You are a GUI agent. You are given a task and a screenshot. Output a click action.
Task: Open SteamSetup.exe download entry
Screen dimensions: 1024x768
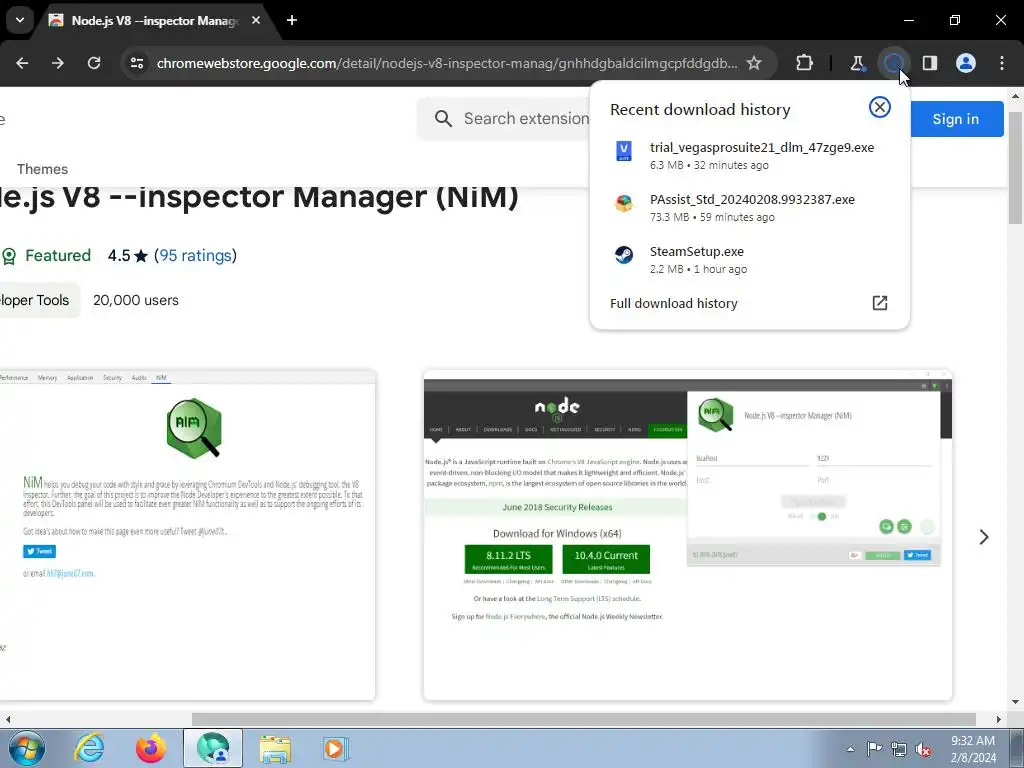(749, 259)
